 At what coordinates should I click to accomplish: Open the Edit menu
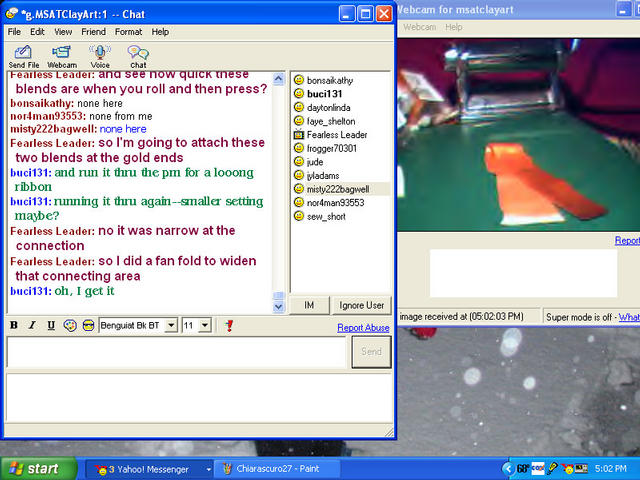(x=37, y=32)
